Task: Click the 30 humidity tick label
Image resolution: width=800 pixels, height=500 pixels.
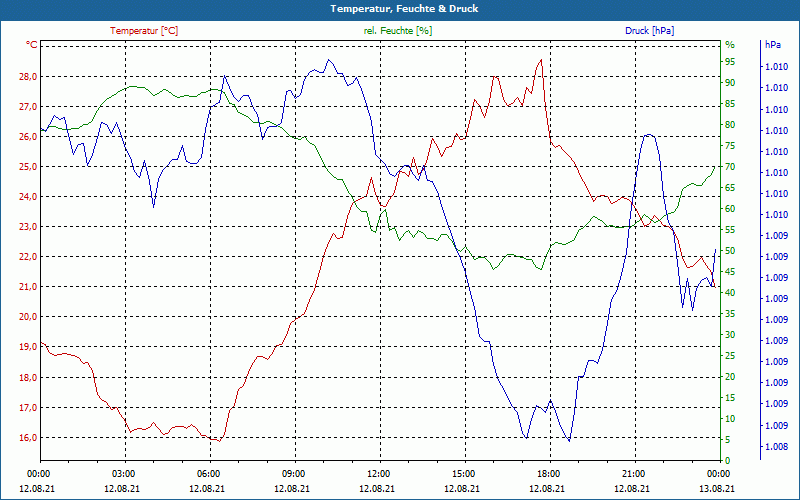Action: coord(730,335)
